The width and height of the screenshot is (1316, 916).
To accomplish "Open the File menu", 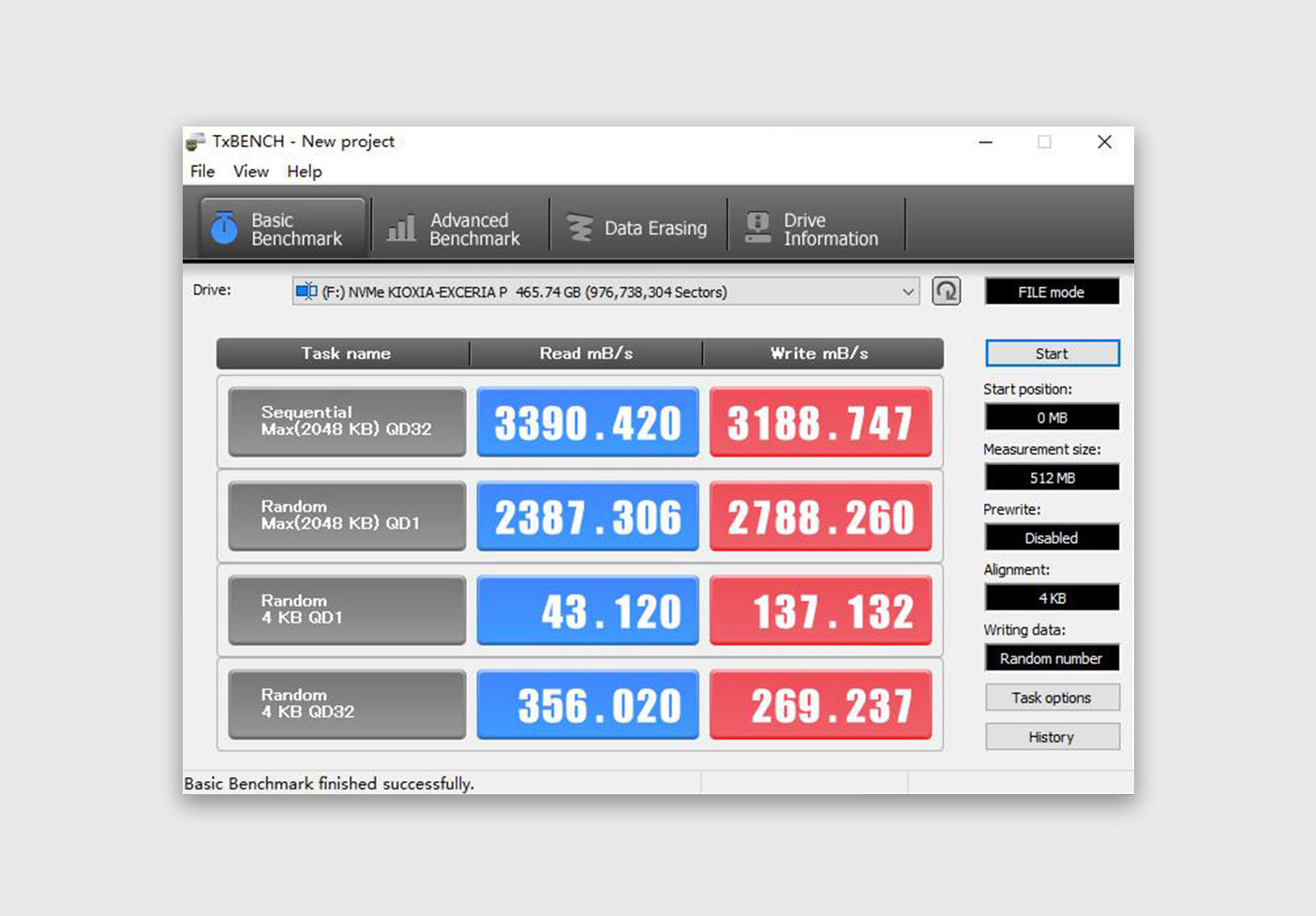I will point(202,172).
